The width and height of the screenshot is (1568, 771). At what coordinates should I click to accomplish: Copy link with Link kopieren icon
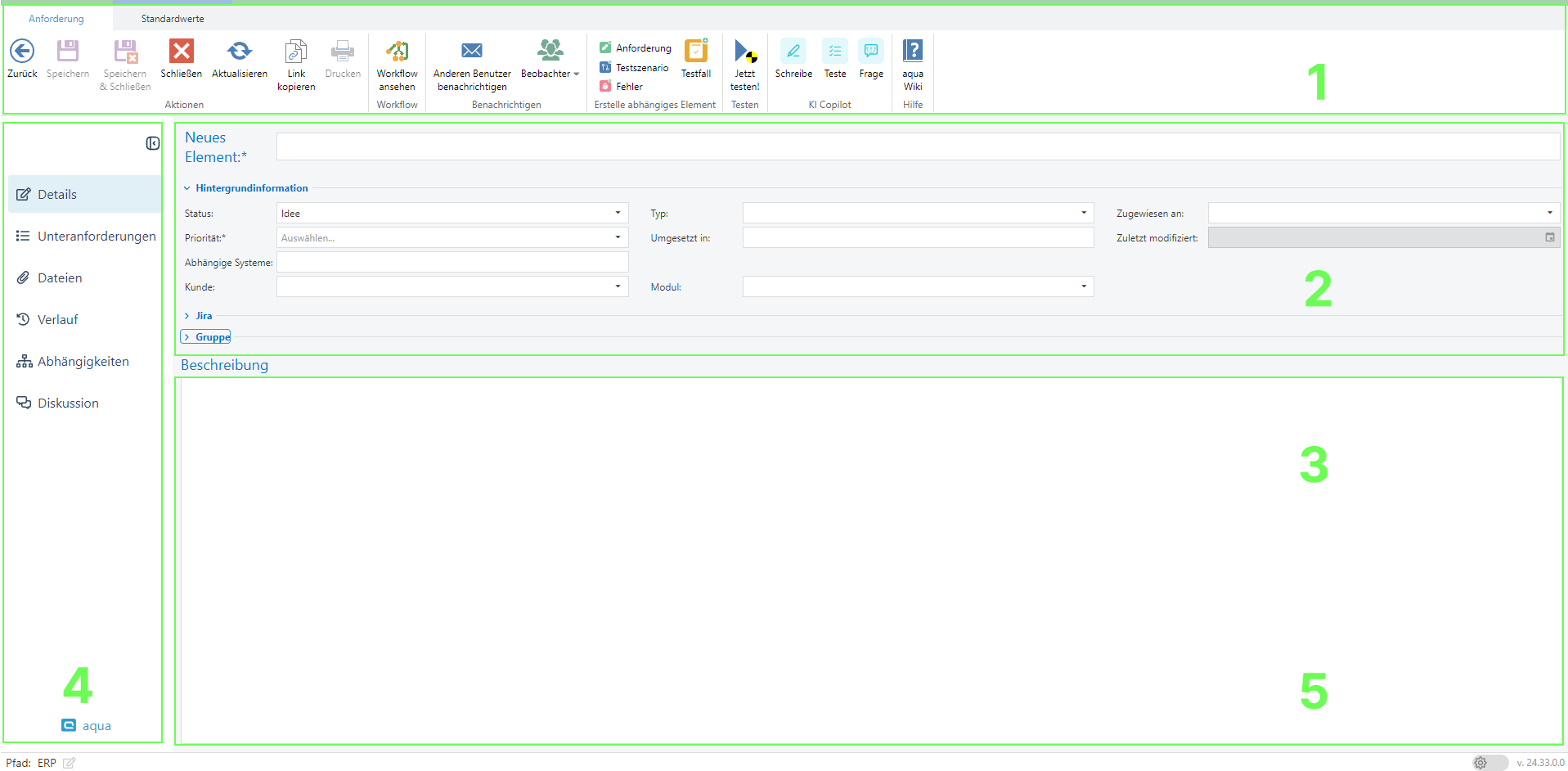(295, 52)
